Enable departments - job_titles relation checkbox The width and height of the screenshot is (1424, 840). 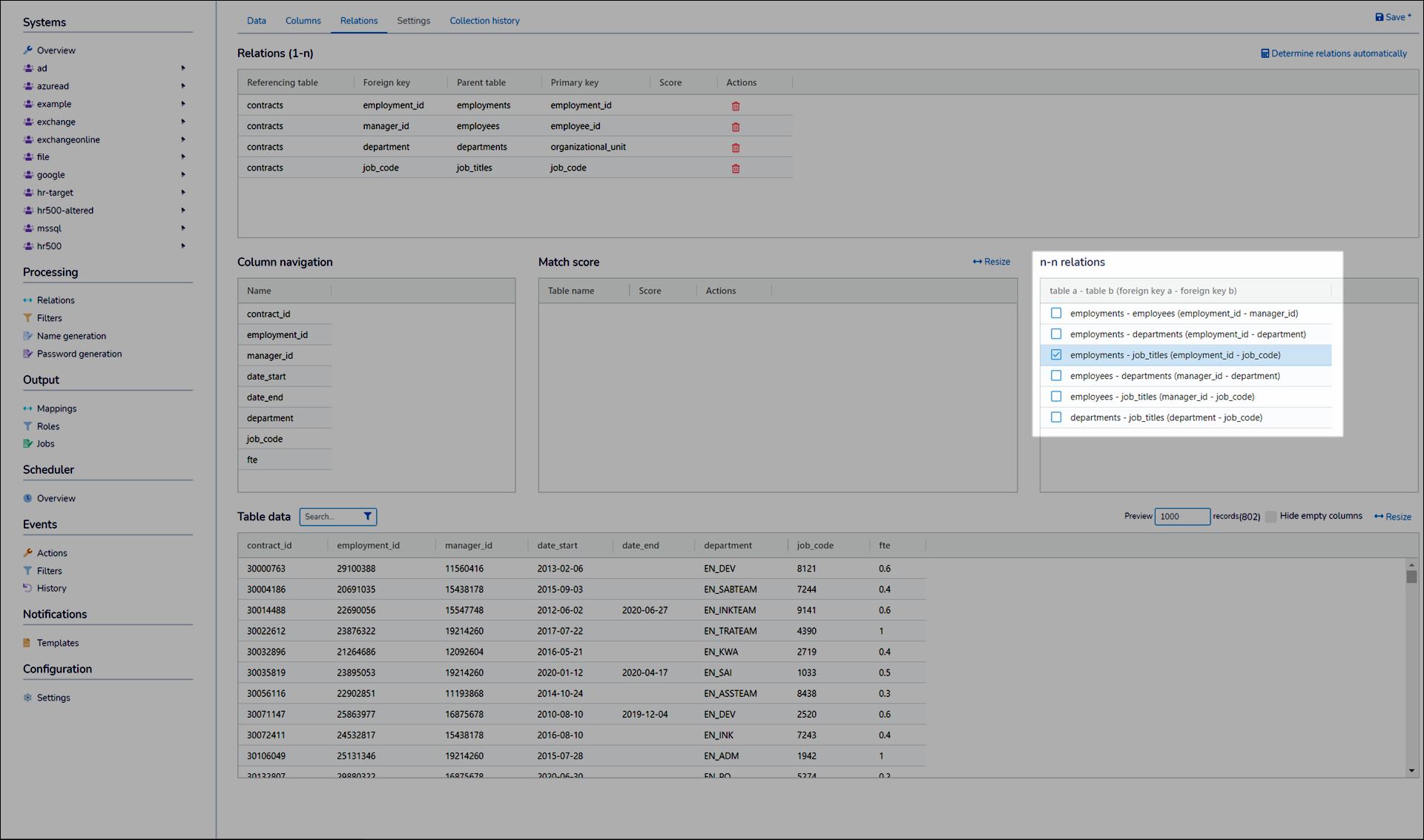pyautogui.click(x=1056, y=417)
